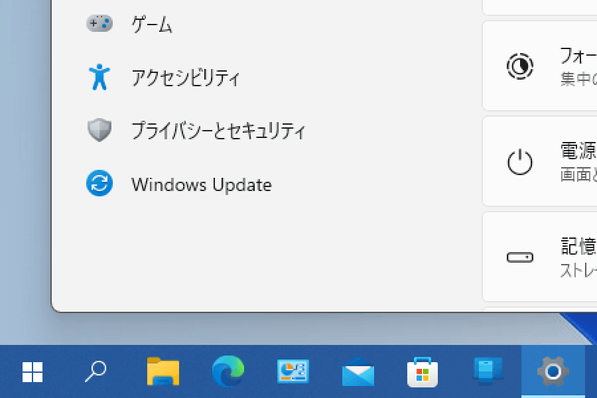Open the blue desktop app taskbar icon
Viewport: 597px width, 398px height.
(488, 371)
